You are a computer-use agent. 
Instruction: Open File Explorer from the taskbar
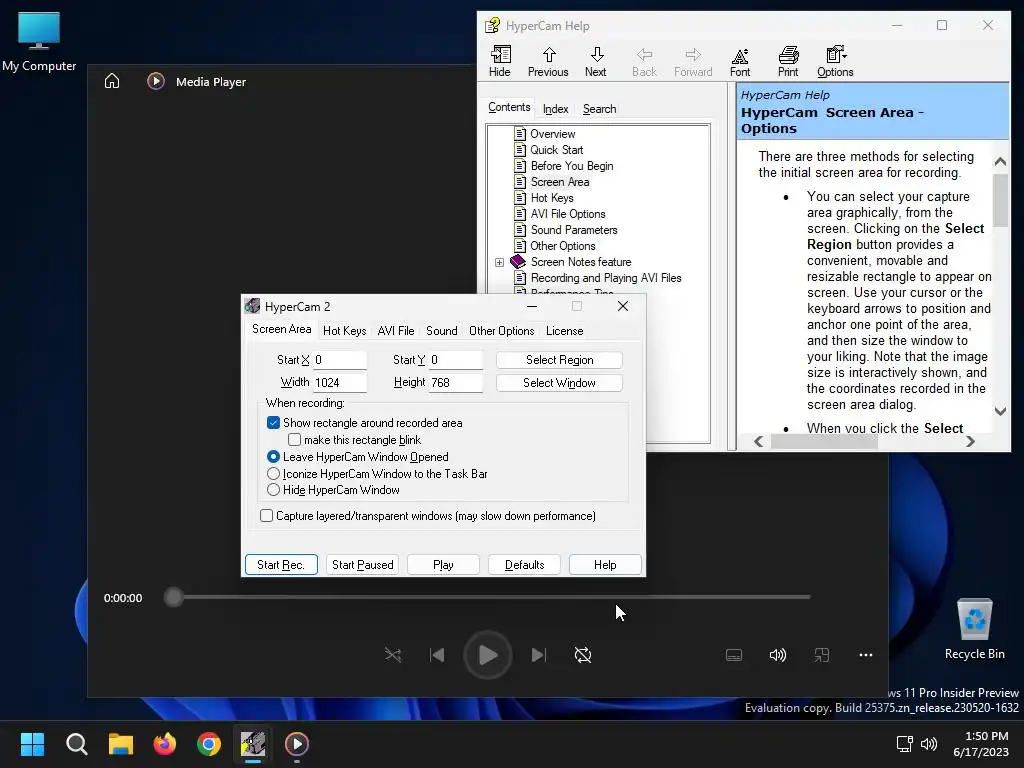121,743
